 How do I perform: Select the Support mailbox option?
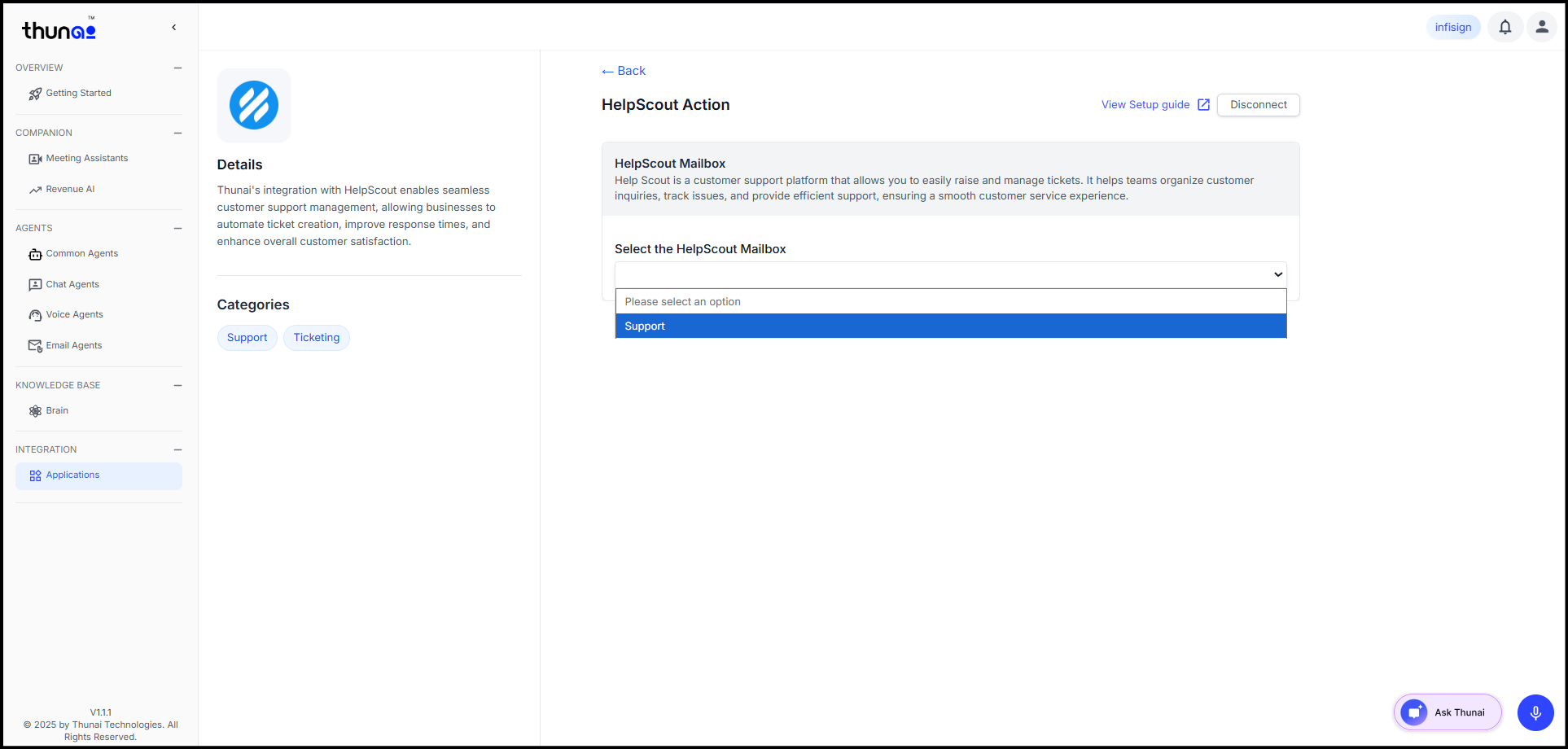click(951, 326)
